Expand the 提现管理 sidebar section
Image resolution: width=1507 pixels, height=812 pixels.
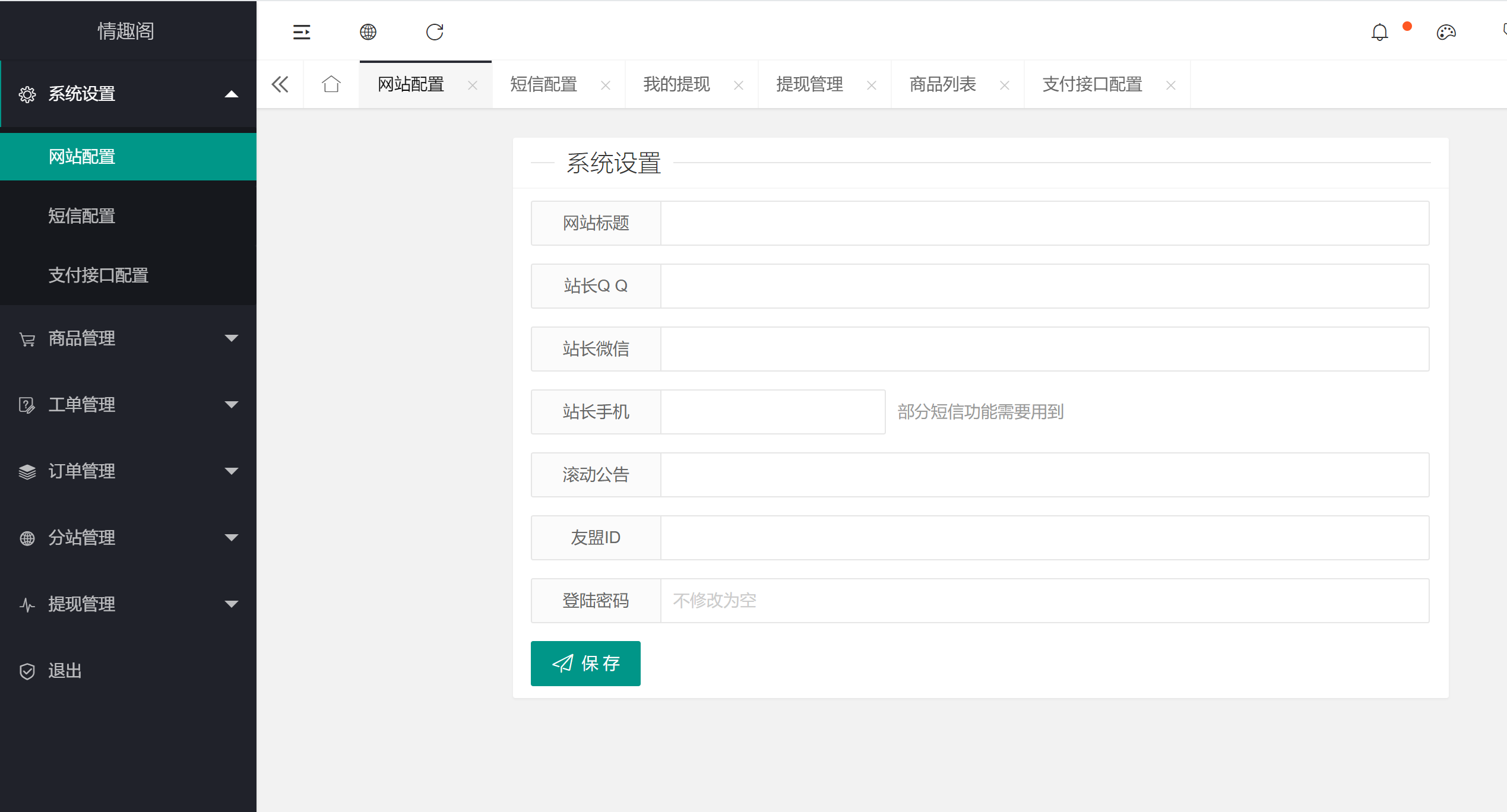click(231, 604)
